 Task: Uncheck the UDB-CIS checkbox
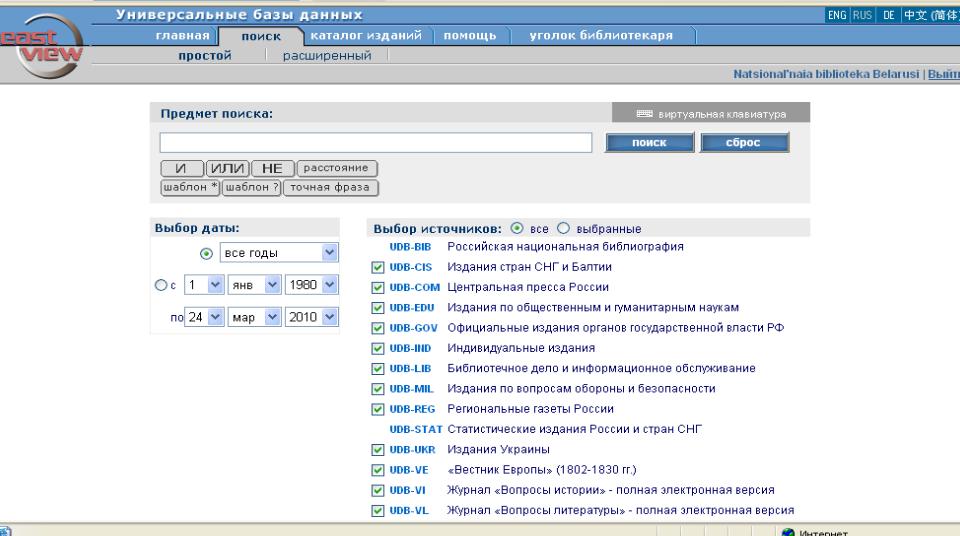click(x=378, y=267)
